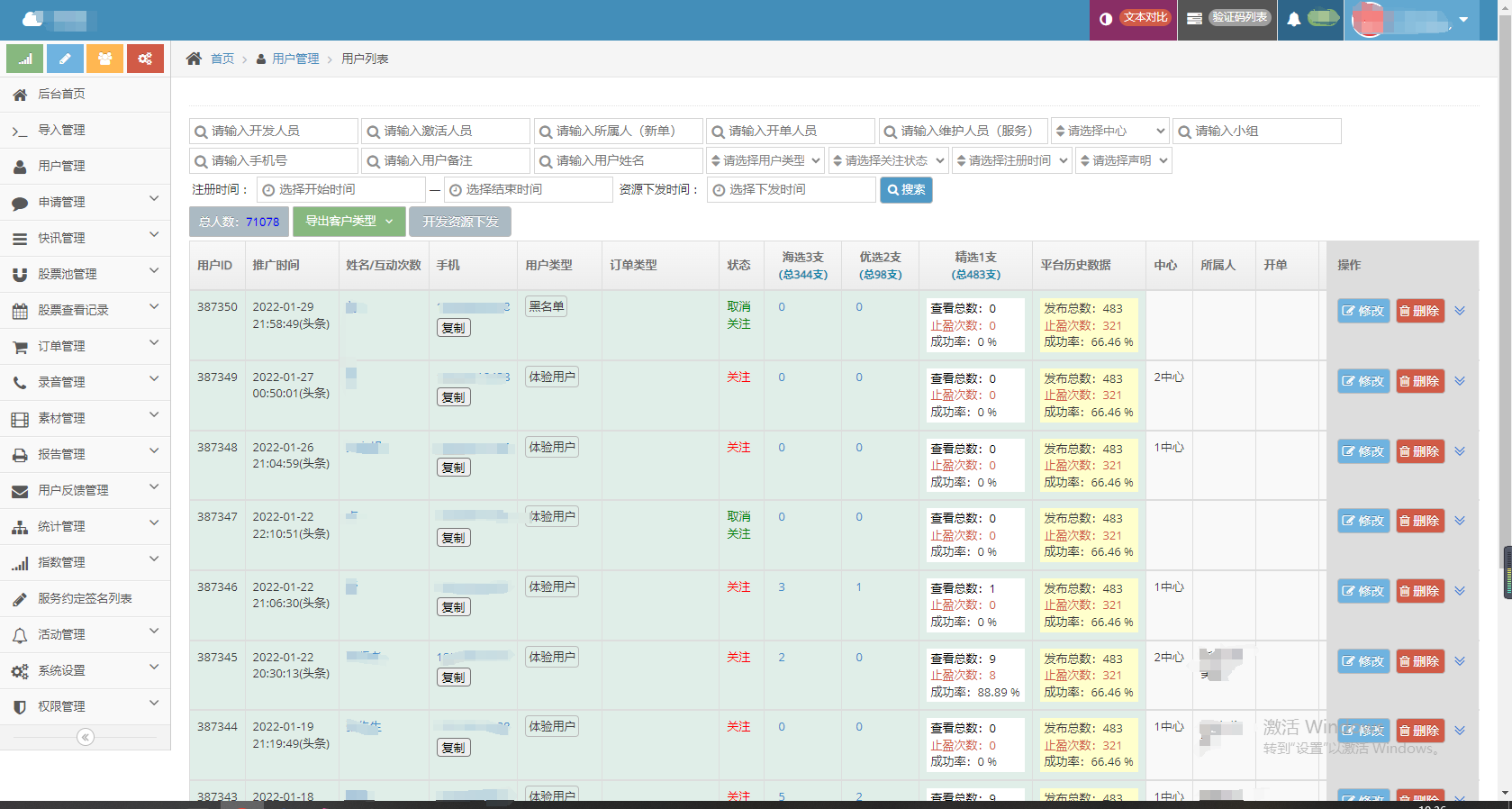Focus the 请输入小组 search field
Screen dimensions: 1512x809
(x=1257, y=131)
